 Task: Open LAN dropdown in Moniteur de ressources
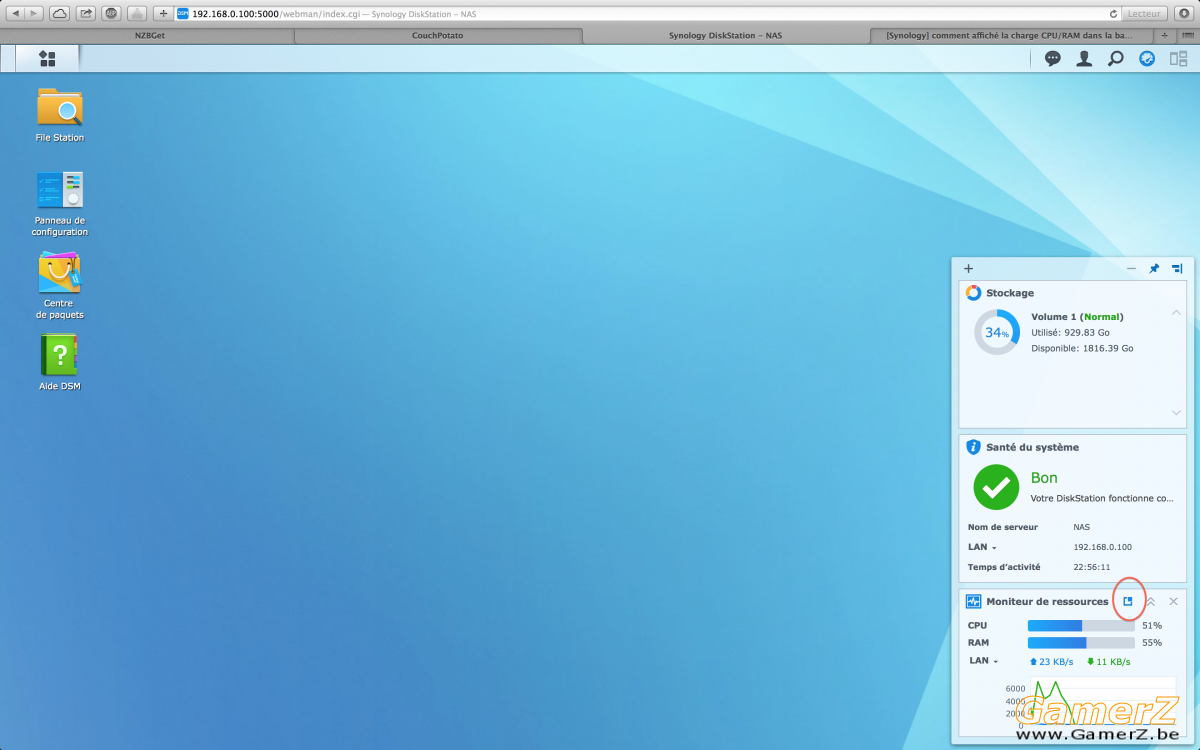pyautogui.click(x=984, y=661)
